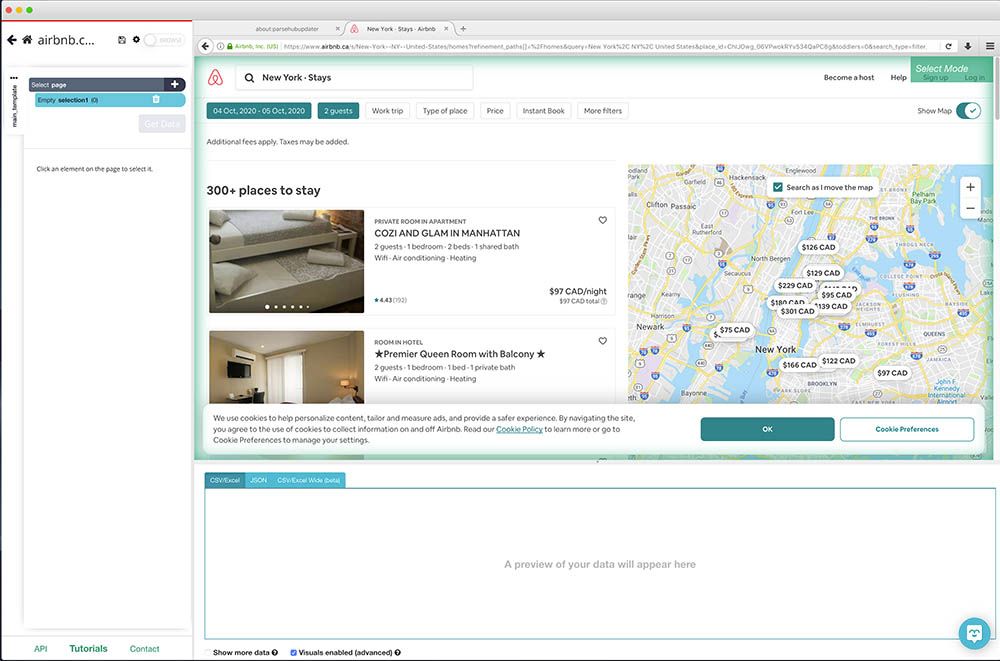Open Cookie Preferences
1000x661 pixels.
pyautogui.click(x=907, y=429)
